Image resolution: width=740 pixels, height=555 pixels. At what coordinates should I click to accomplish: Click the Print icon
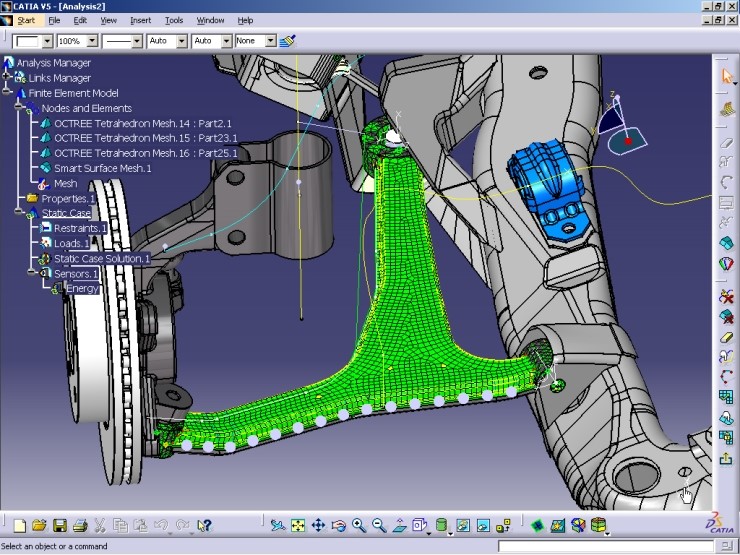pyautogui.click(x=81, y=525)
